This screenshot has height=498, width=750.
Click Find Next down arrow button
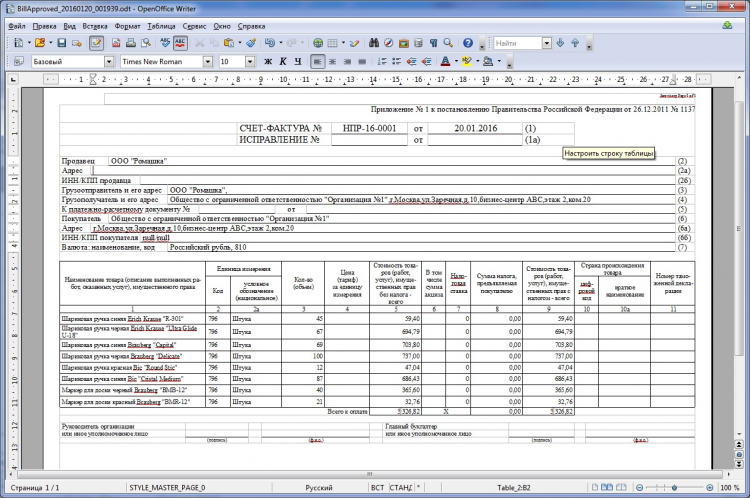point(562,44)
